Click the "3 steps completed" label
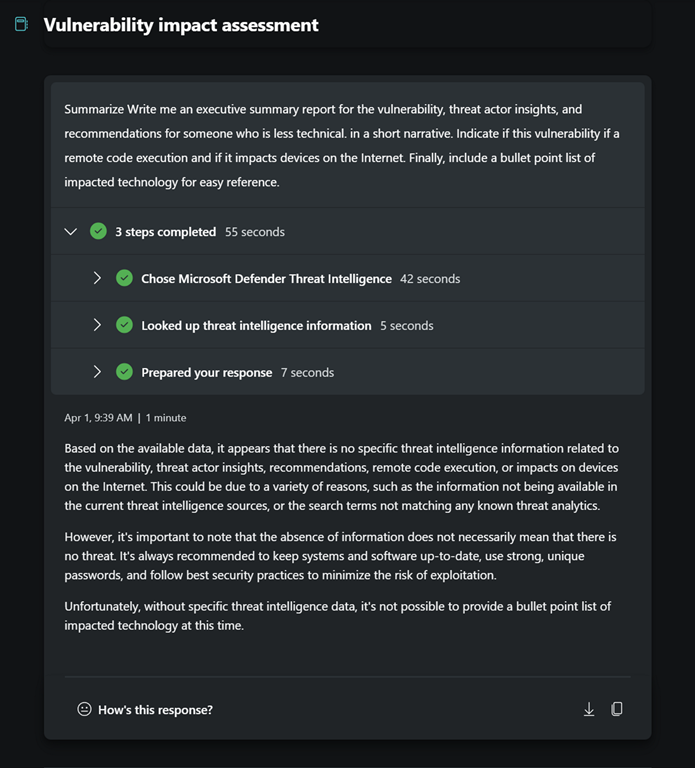Viewport: 695px width, 768px height. coord(165,231)
